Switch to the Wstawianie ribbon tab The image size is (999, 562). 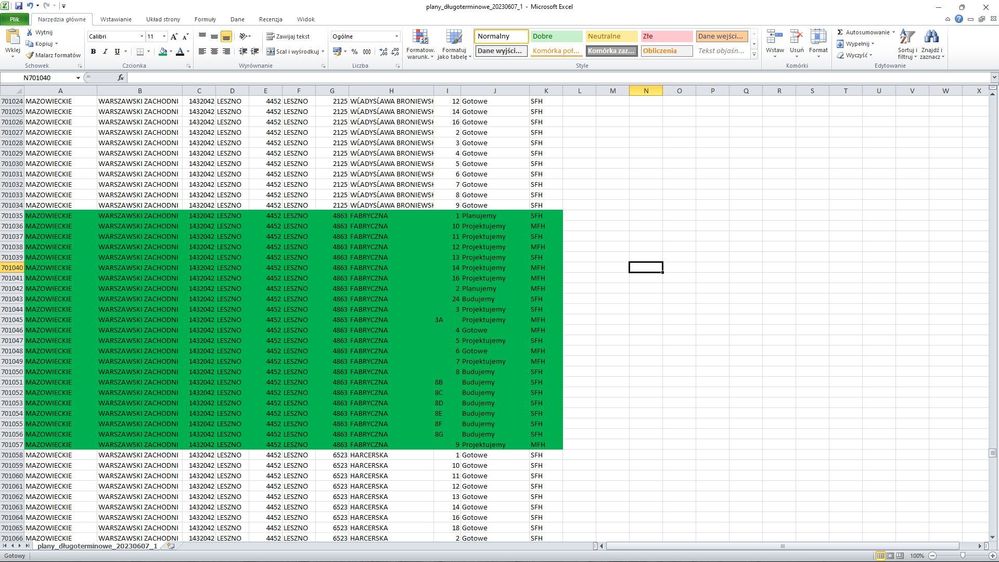tap(115, 19)
